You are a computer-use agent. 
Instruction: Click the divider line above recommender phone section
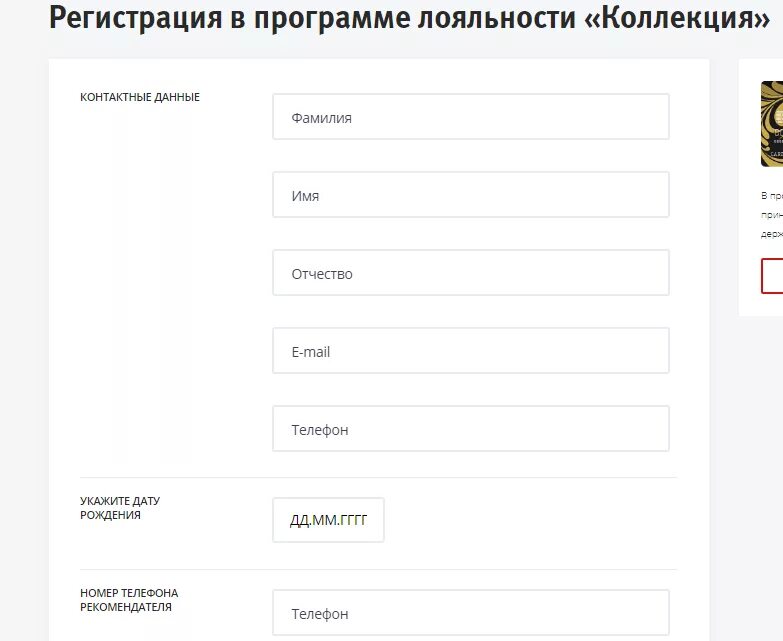[379, 569]
